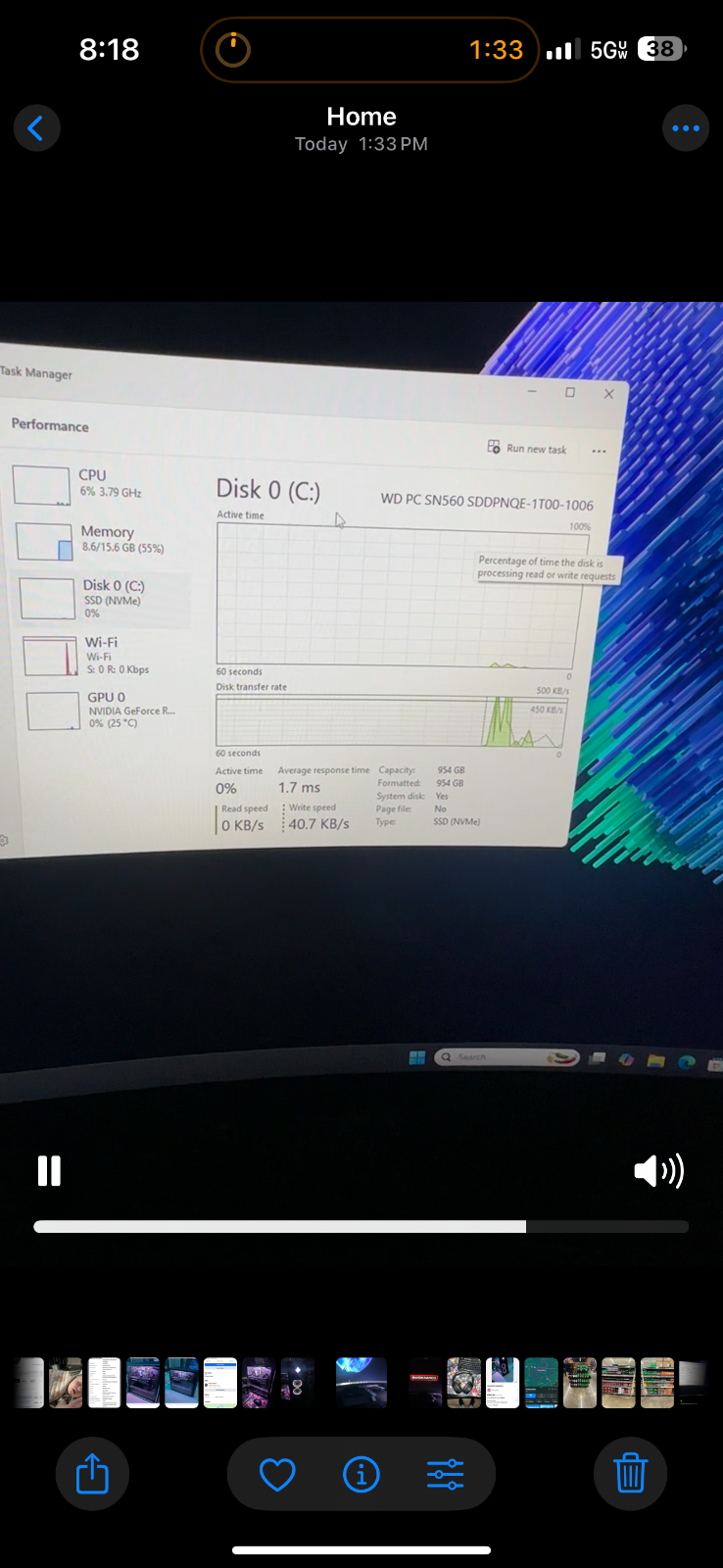This screenshot has width=723, height=1568.
Task: Open the Info details icon
Action: click(x=361, y=1474)
